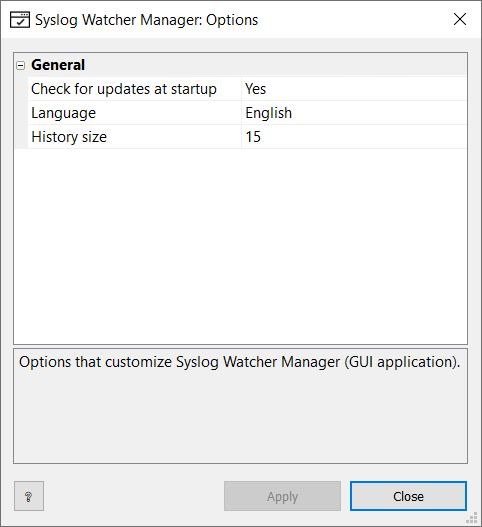Select the Language property row
Viewport: 482px width, 527px height.
click(x=247, y=113)
